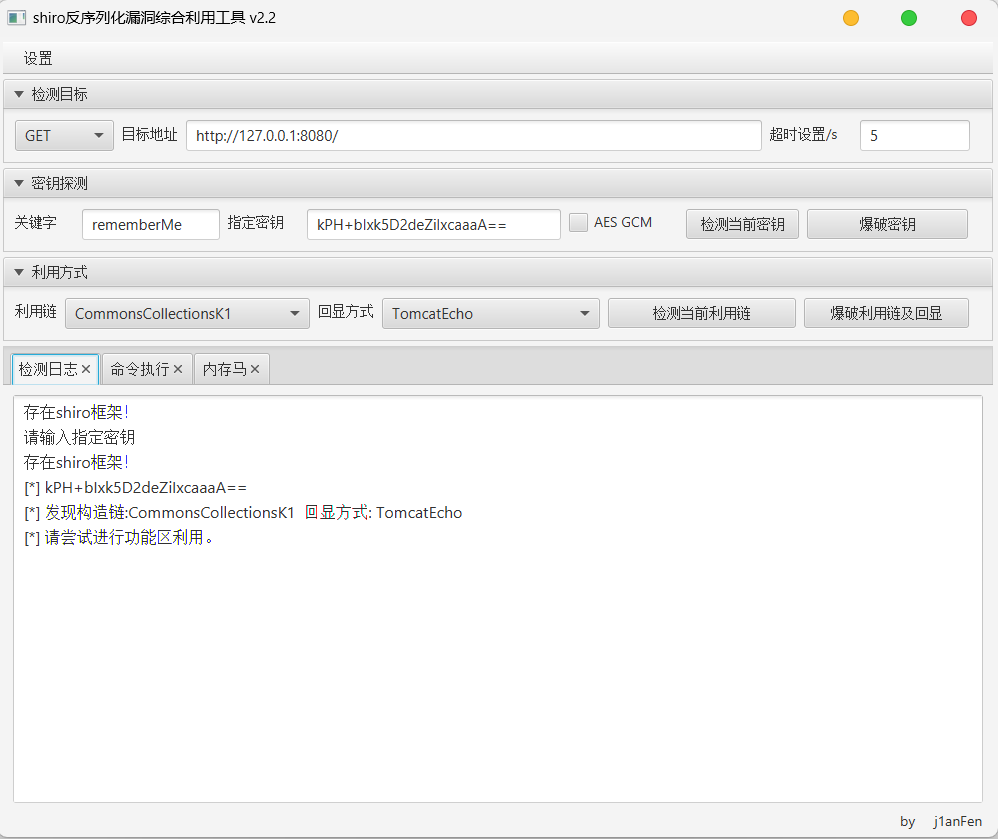Viewport: 998px width, 839px height.
Task: Click the 超时设置 timeout input field
Action: tap(915, 136)
